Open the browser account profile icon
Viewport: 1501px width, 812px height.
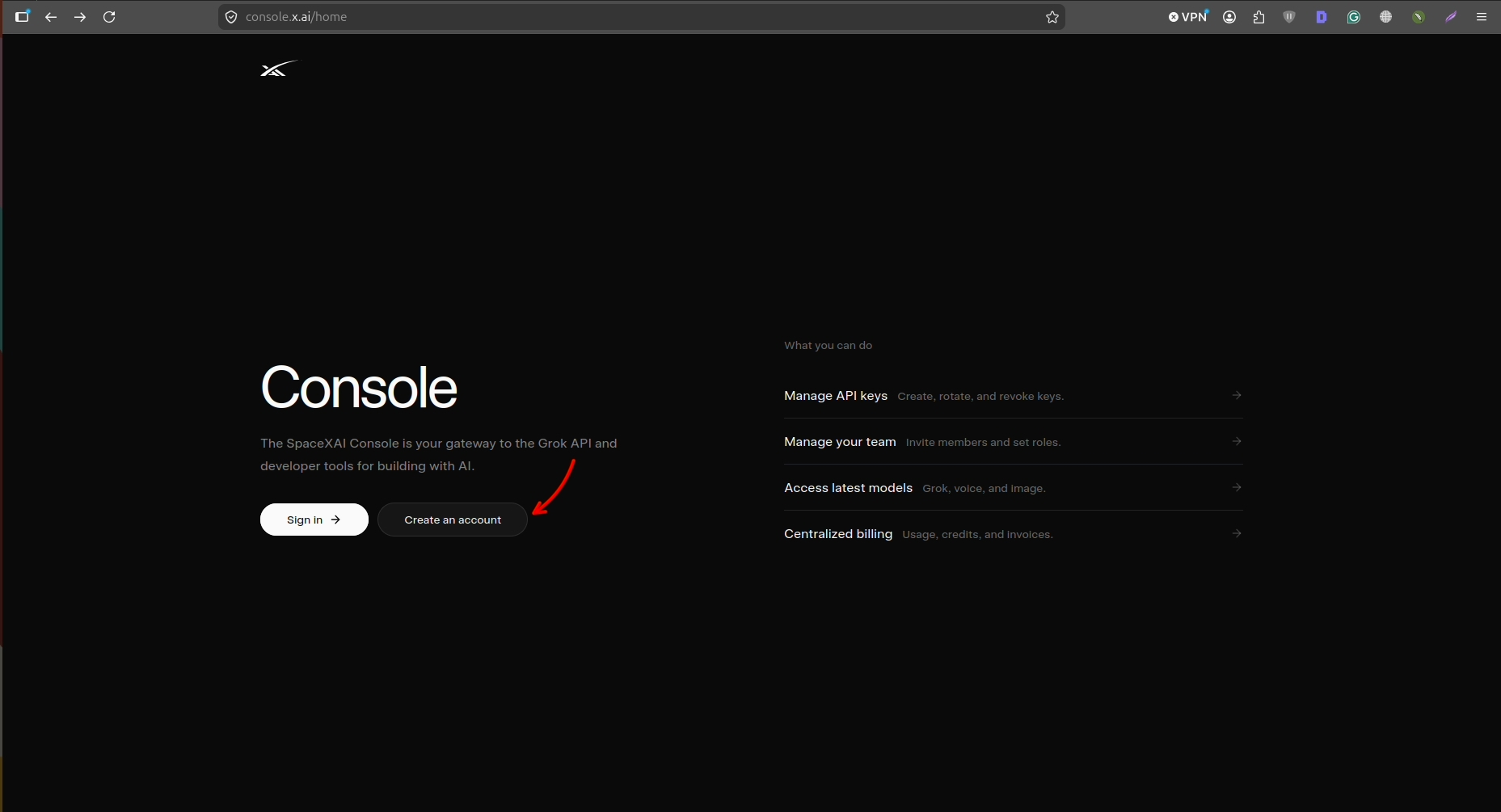[x=1229, y=17]
